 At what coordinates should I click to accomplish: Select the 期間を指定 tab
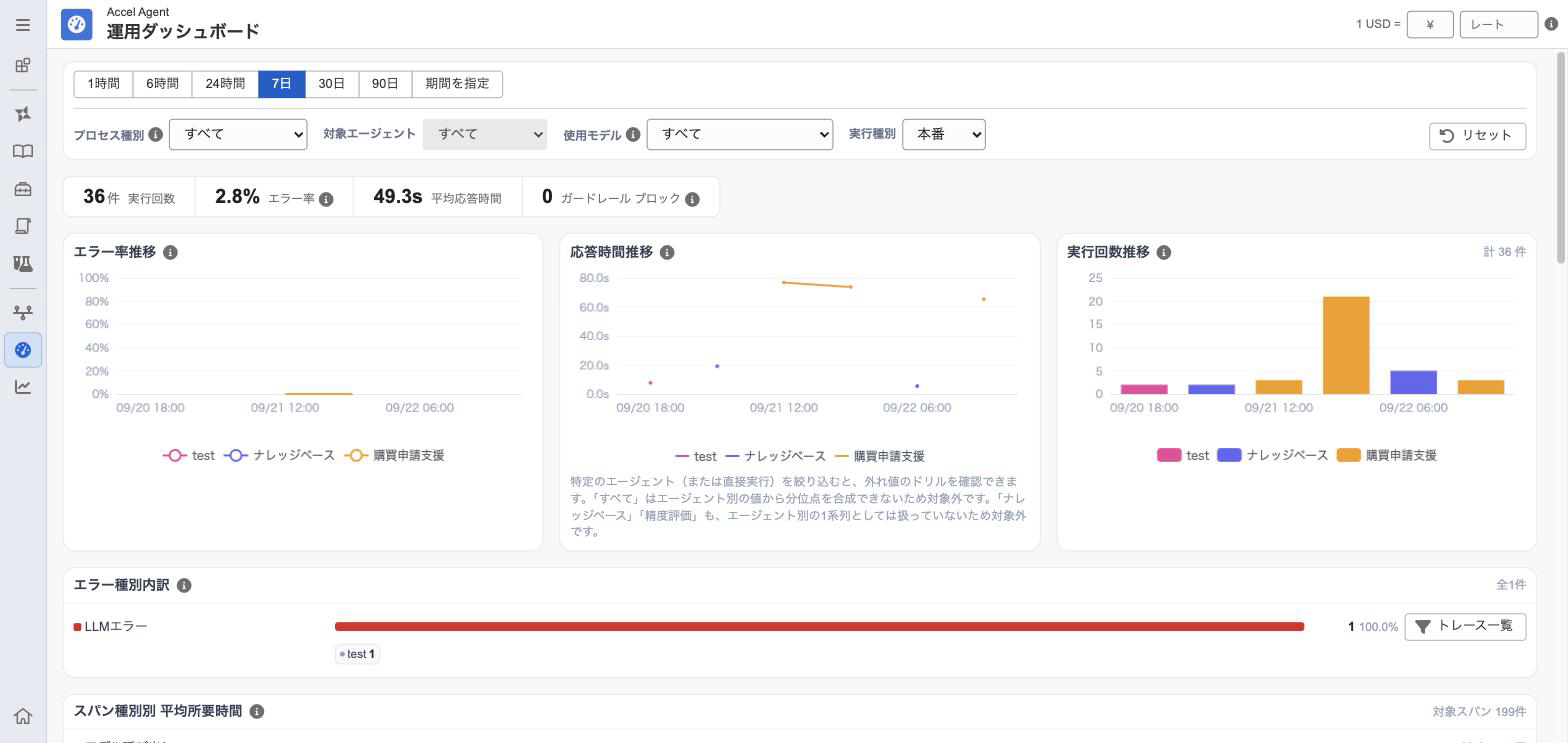457,84
